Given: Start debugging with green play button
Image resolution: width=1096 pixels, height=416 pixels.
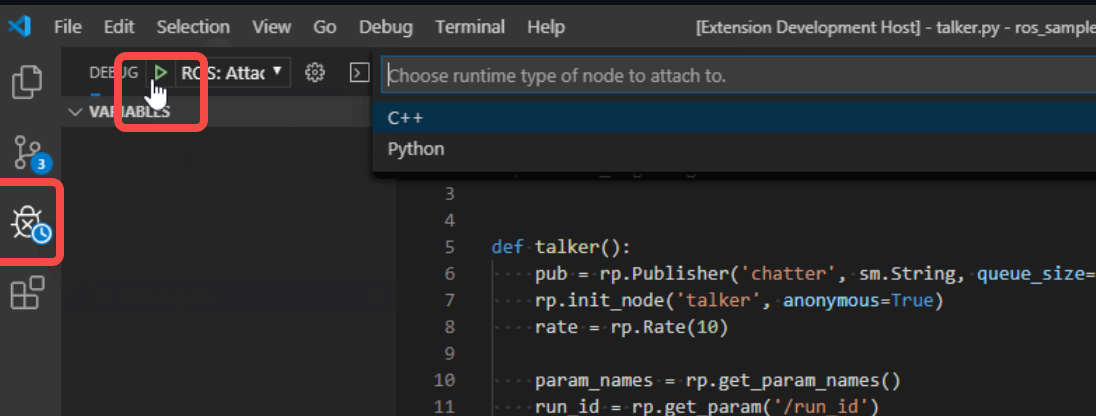Looking at the screenshot, I should pos(161,72).
